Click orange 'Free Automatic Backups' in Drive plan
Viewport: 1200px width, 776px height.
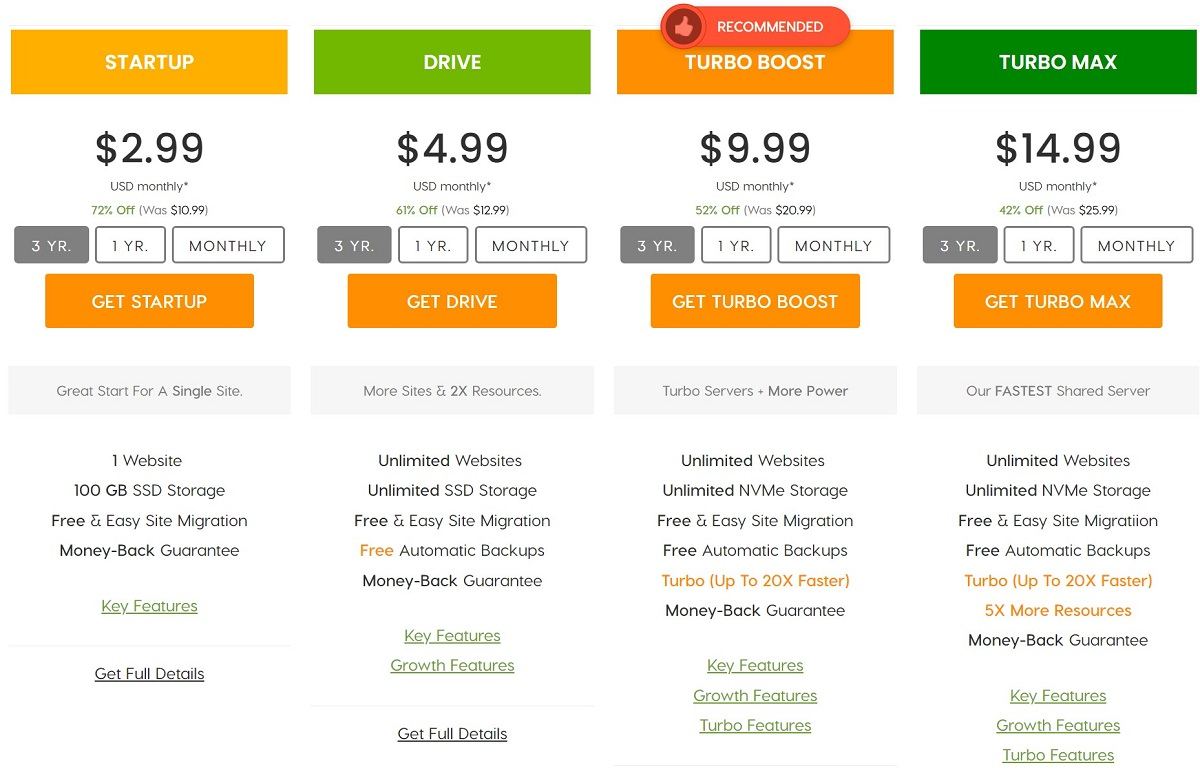(452, 551)
